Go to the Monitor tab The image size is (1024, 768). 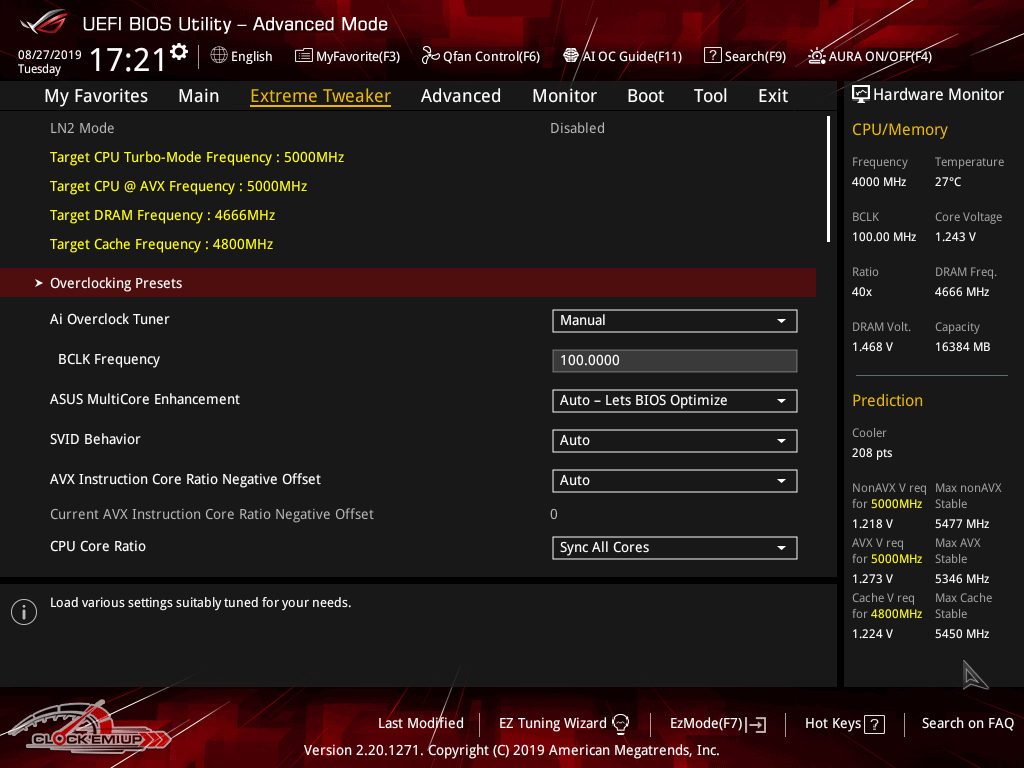coord(564,96)
